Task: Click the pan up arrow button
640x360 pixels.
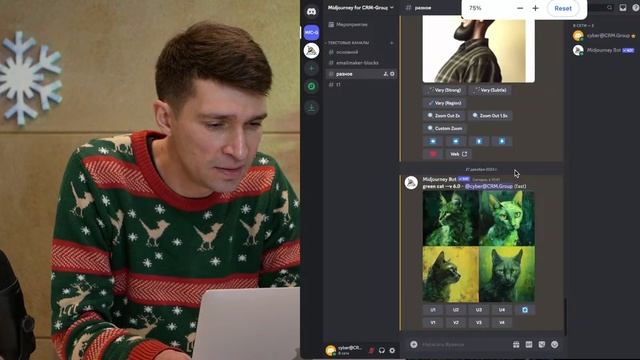Action: point(479,141)
